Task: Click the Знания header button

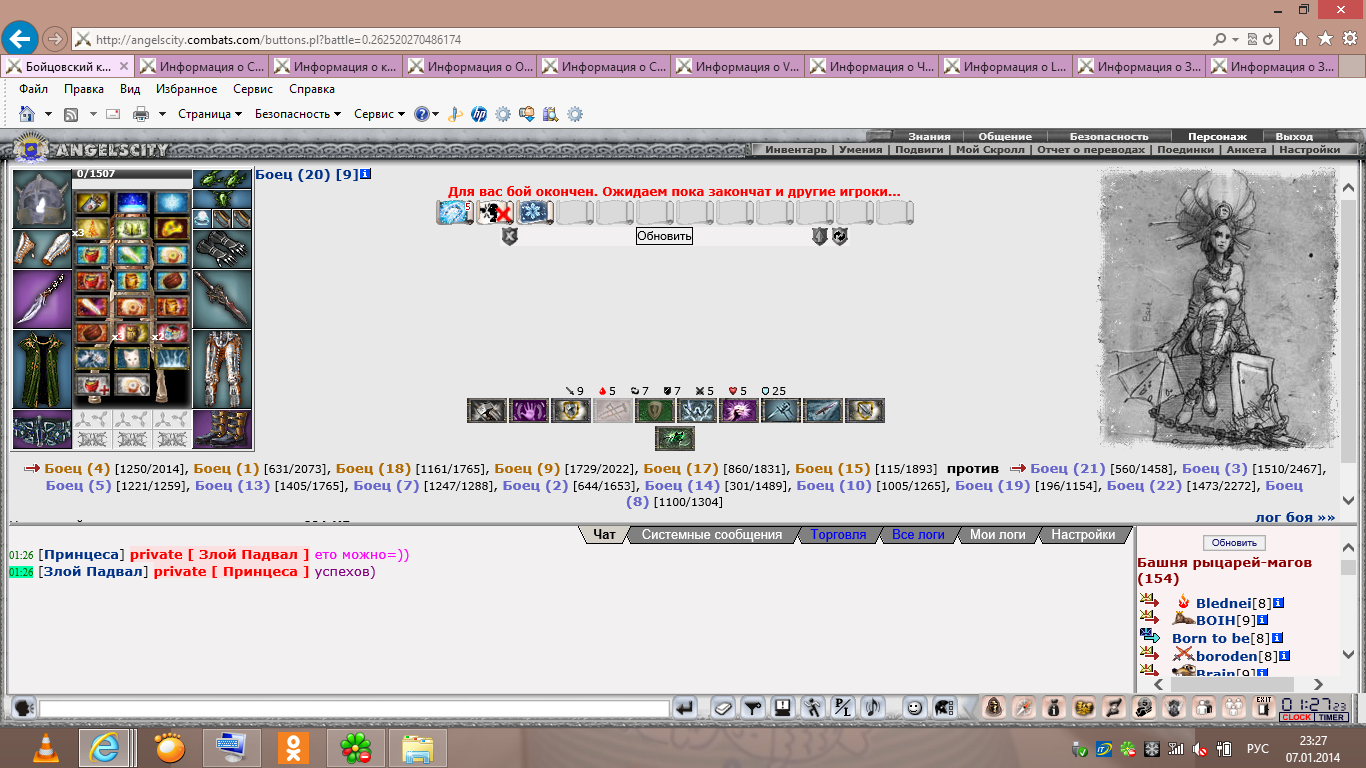Action: click(x=929, y=136)
